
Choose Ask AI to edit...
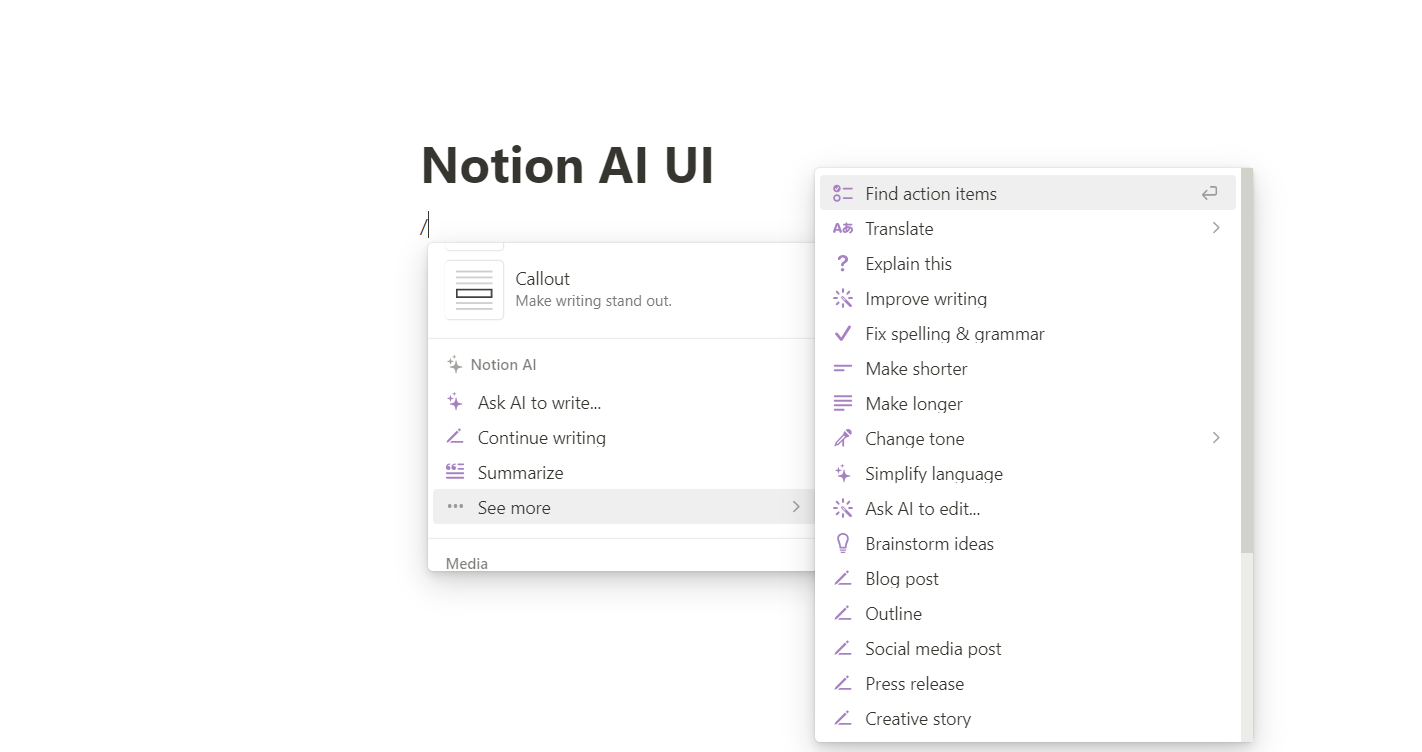click(x=1028, y=509)
